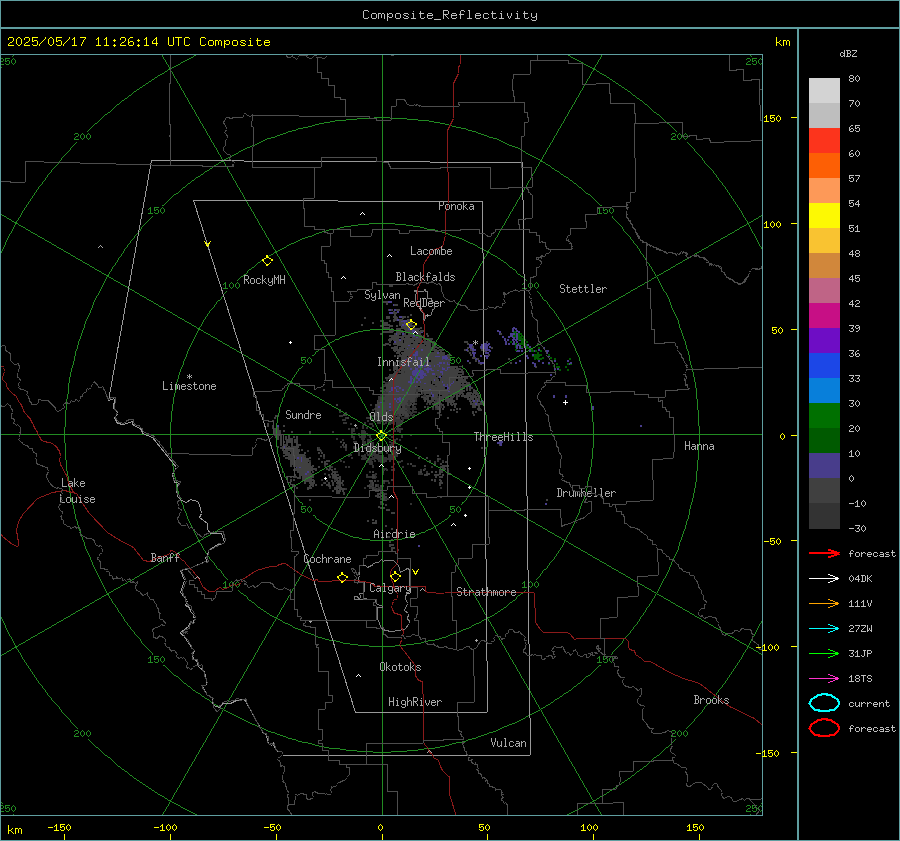The image size is (900, 841).
Task: Click the Didsbury label
Action: tap(377, 448)
